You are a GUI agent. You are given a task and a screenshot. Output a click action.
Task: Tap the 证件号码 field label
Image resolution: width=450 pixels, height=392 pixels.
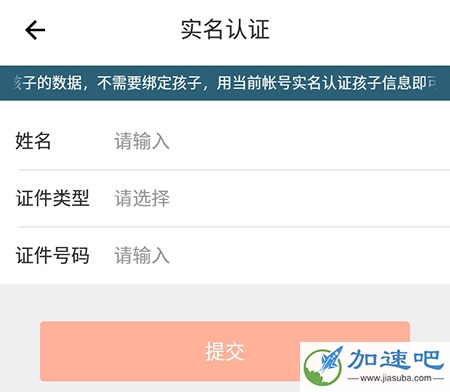[53, 255]
